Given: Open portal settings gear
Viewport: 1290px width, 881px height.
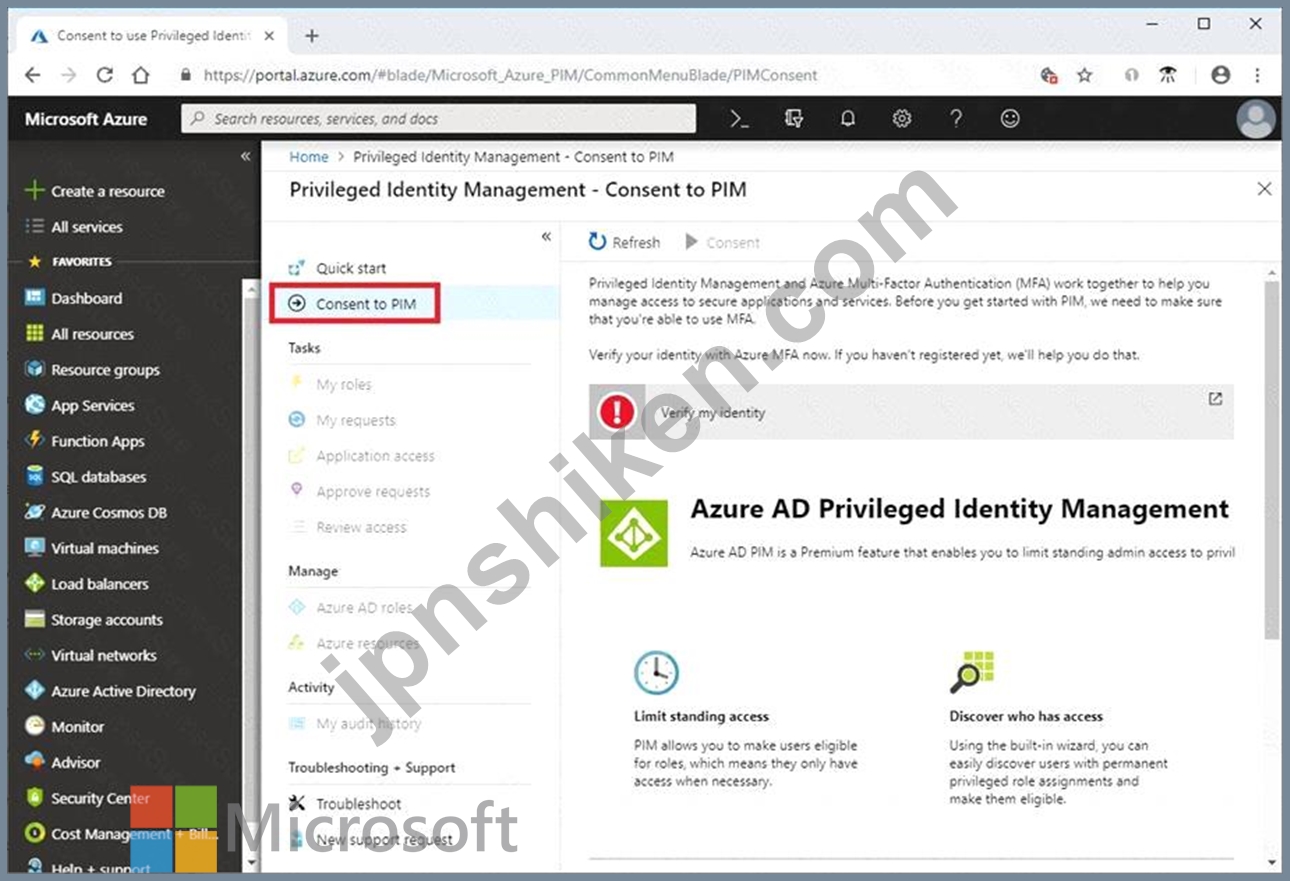Looking at the screenshot, I should click(x=902, y=119).
